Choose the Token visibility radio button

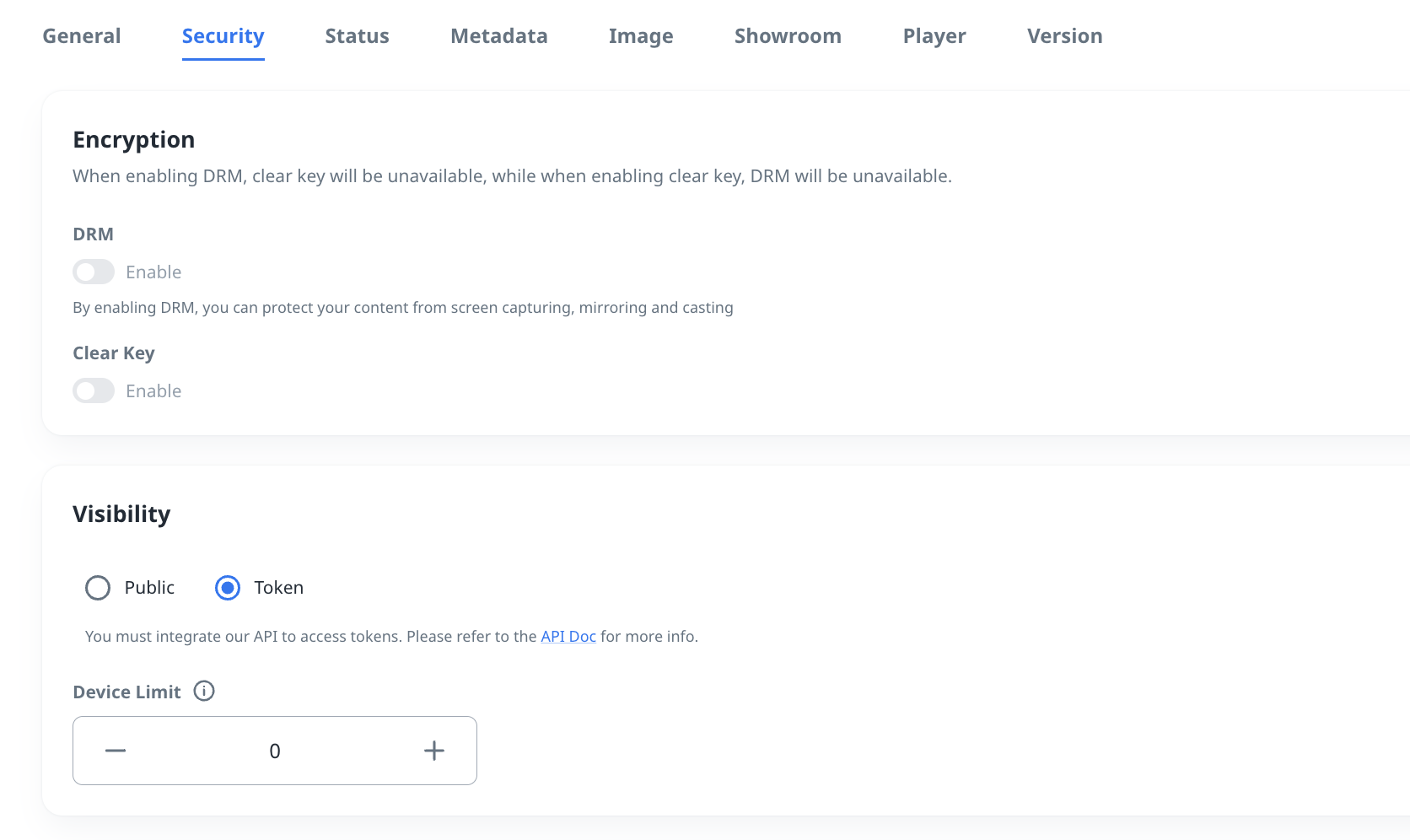pyautogui.click(x=228, y=588)
